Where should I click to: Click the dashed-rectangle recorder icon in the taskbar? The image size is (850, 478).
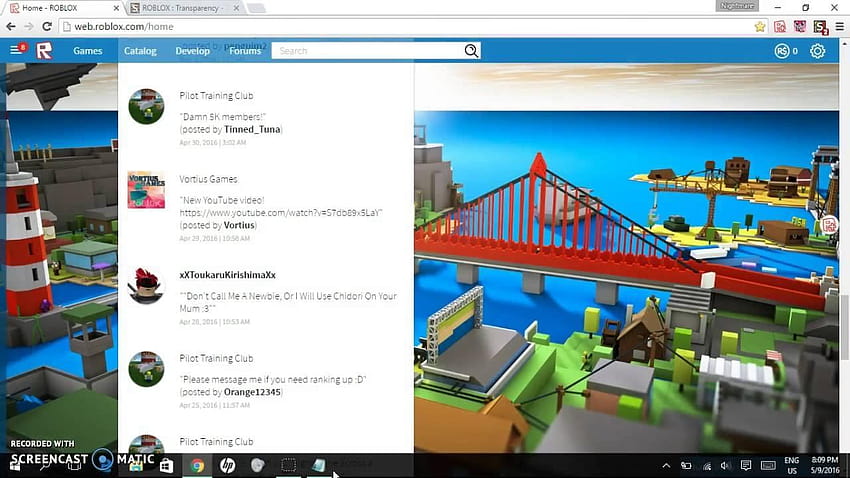coord(288,465)
